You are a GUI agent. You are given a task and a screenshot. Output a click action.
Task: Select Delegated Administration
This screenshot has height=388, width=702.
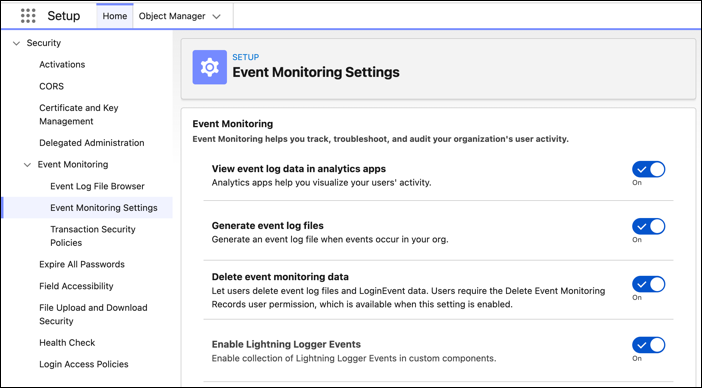pyautogui.click(x=92, y=143)
